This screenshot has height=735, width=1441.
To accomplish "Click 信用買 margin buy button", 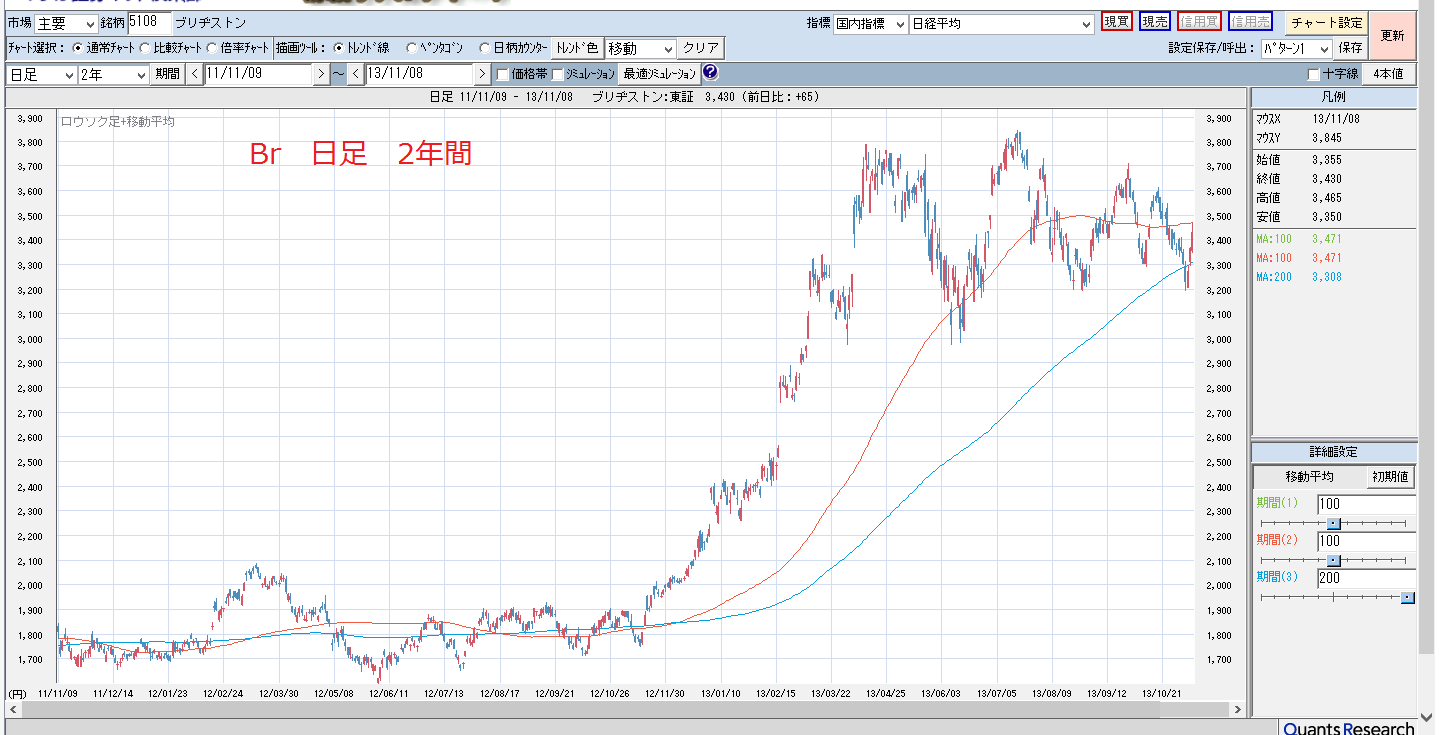I will [x=1199, y=22].
